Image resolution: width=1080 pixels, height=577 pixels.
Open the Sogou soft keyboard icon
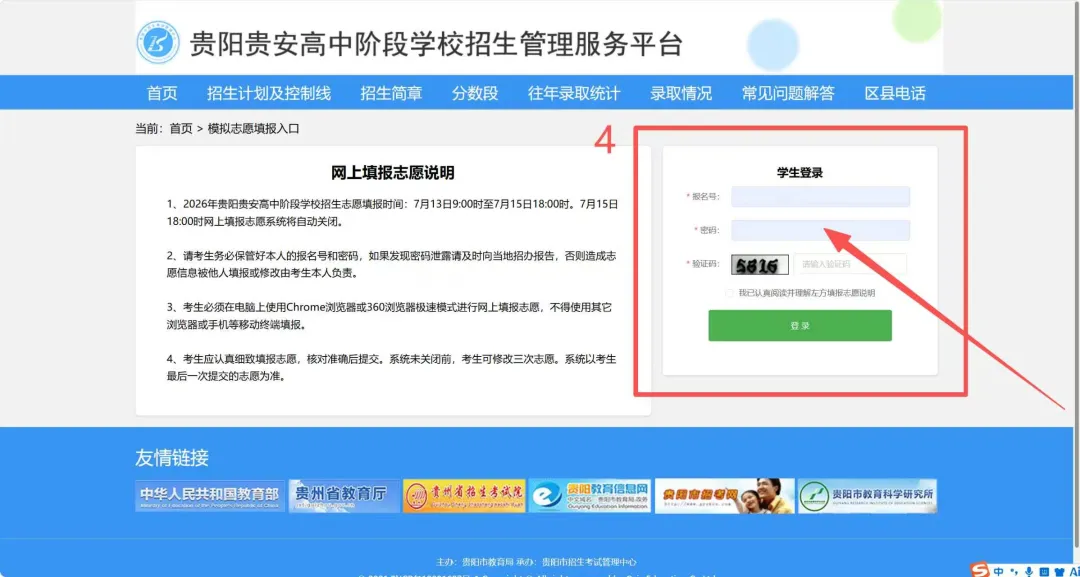pyautogui.click(x=1043, y=571)
